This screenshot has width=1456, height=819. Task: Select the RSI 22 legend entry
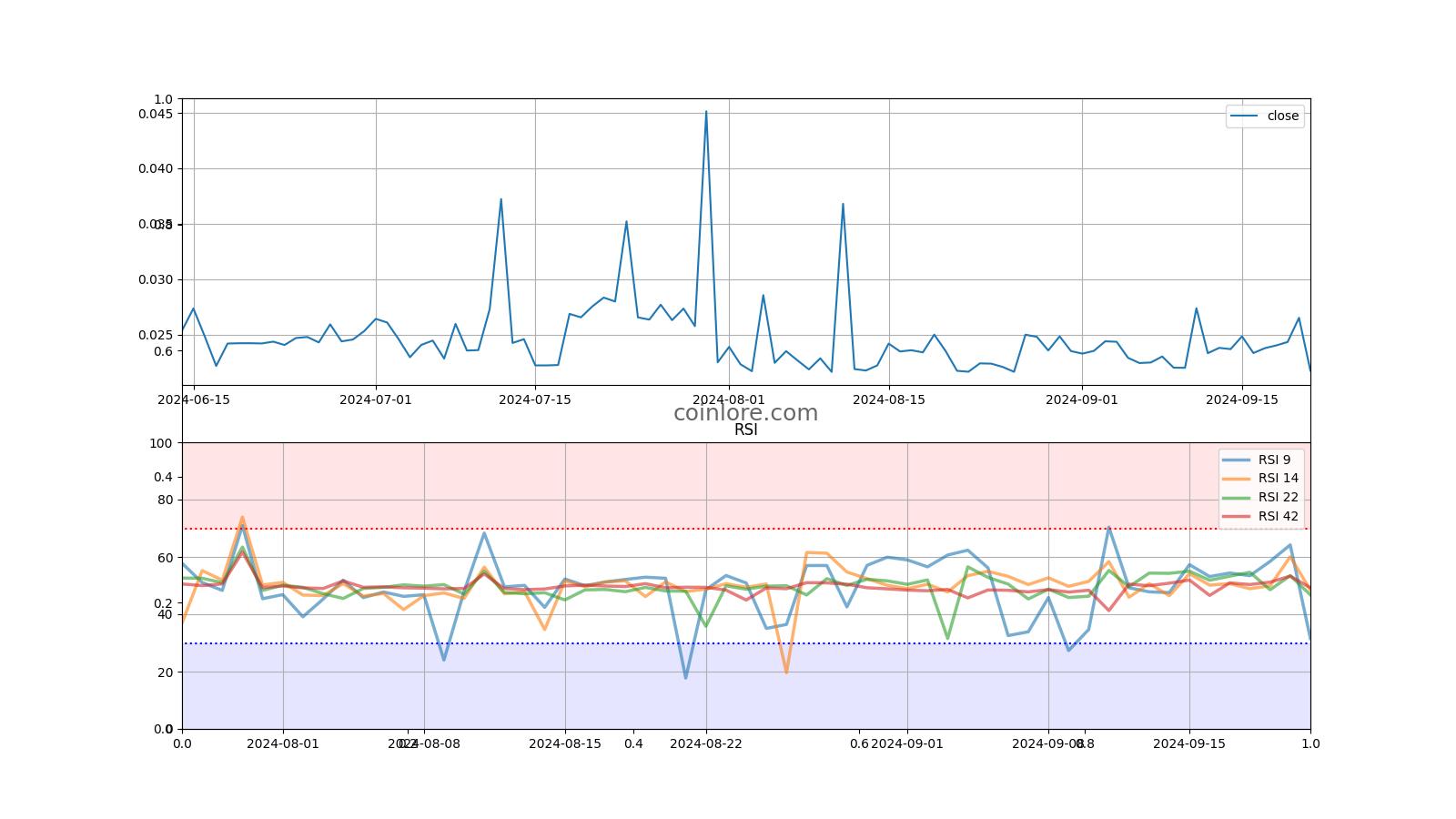(1260, 497)
